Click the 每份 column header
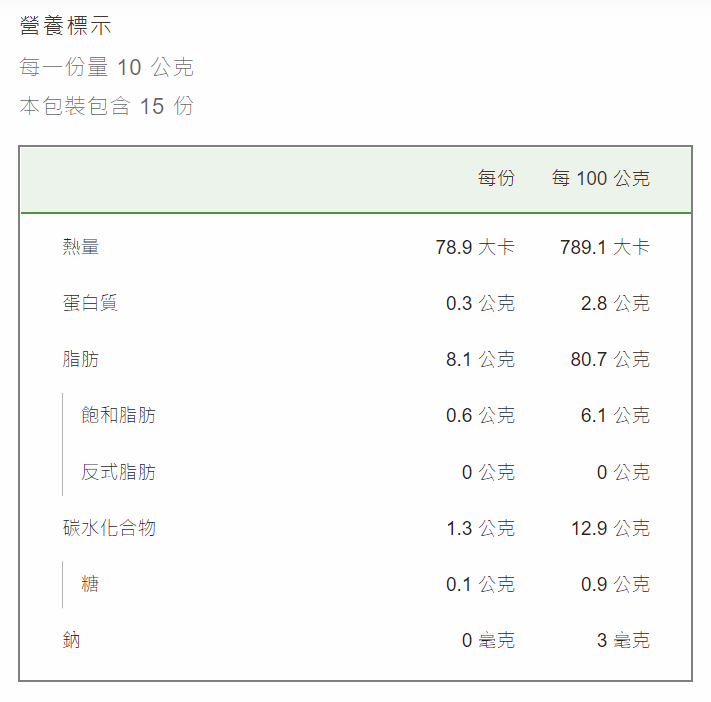The width and height of the screenshot is (711, 702). (x=497, y=178)
